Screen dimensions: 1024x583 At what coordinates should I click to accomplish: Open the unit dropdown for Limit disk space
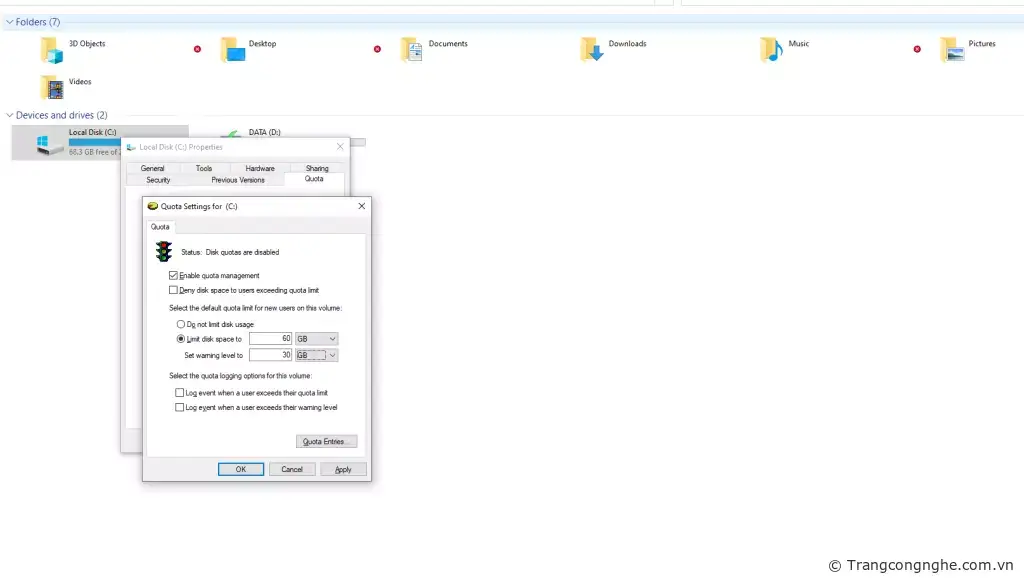[317, 339]
